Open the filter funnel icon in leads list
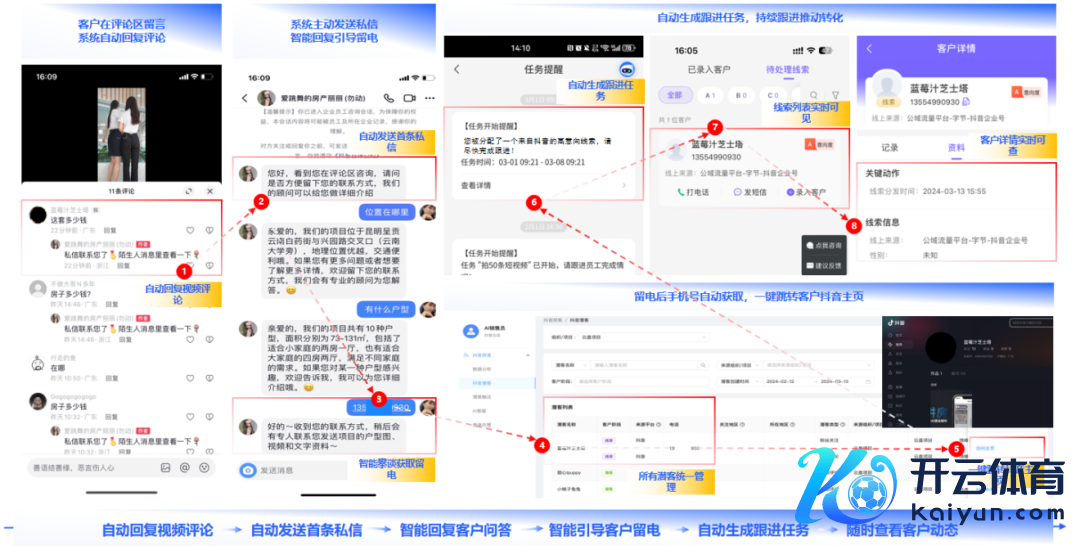Image resolution: width=1080 pixels, height=546 pixels. point(835,95)
